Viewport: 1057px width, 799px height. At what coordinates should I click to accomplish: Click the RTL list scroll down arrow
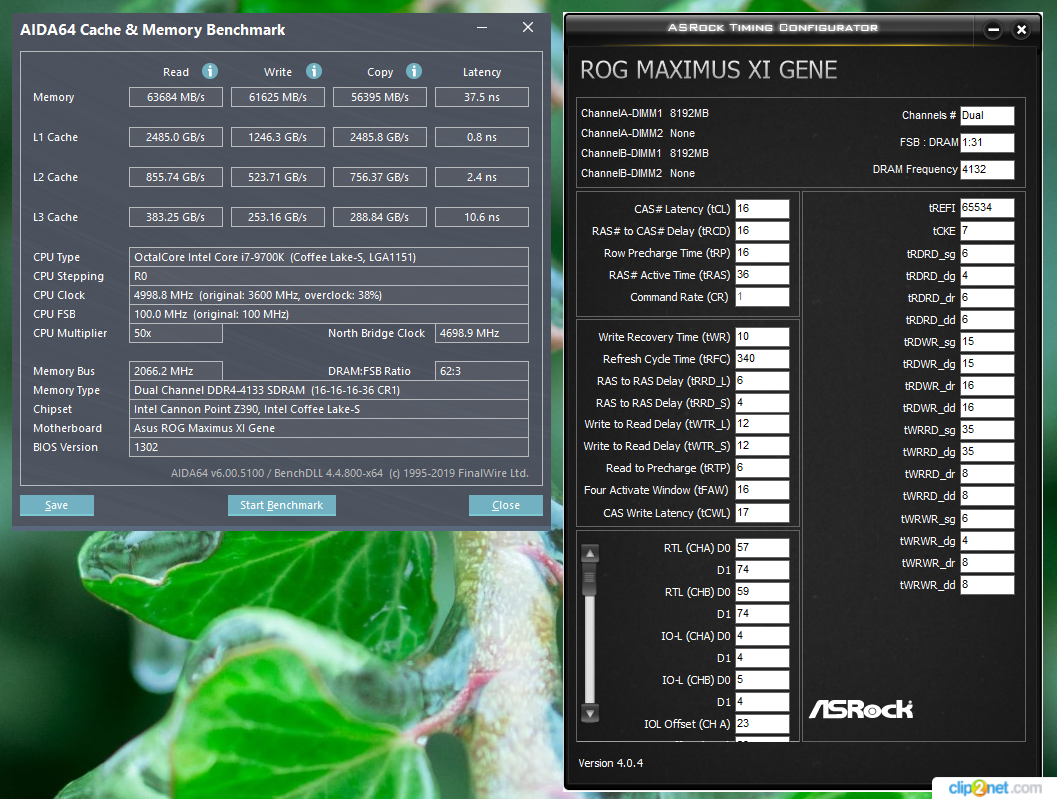point(590,713)
